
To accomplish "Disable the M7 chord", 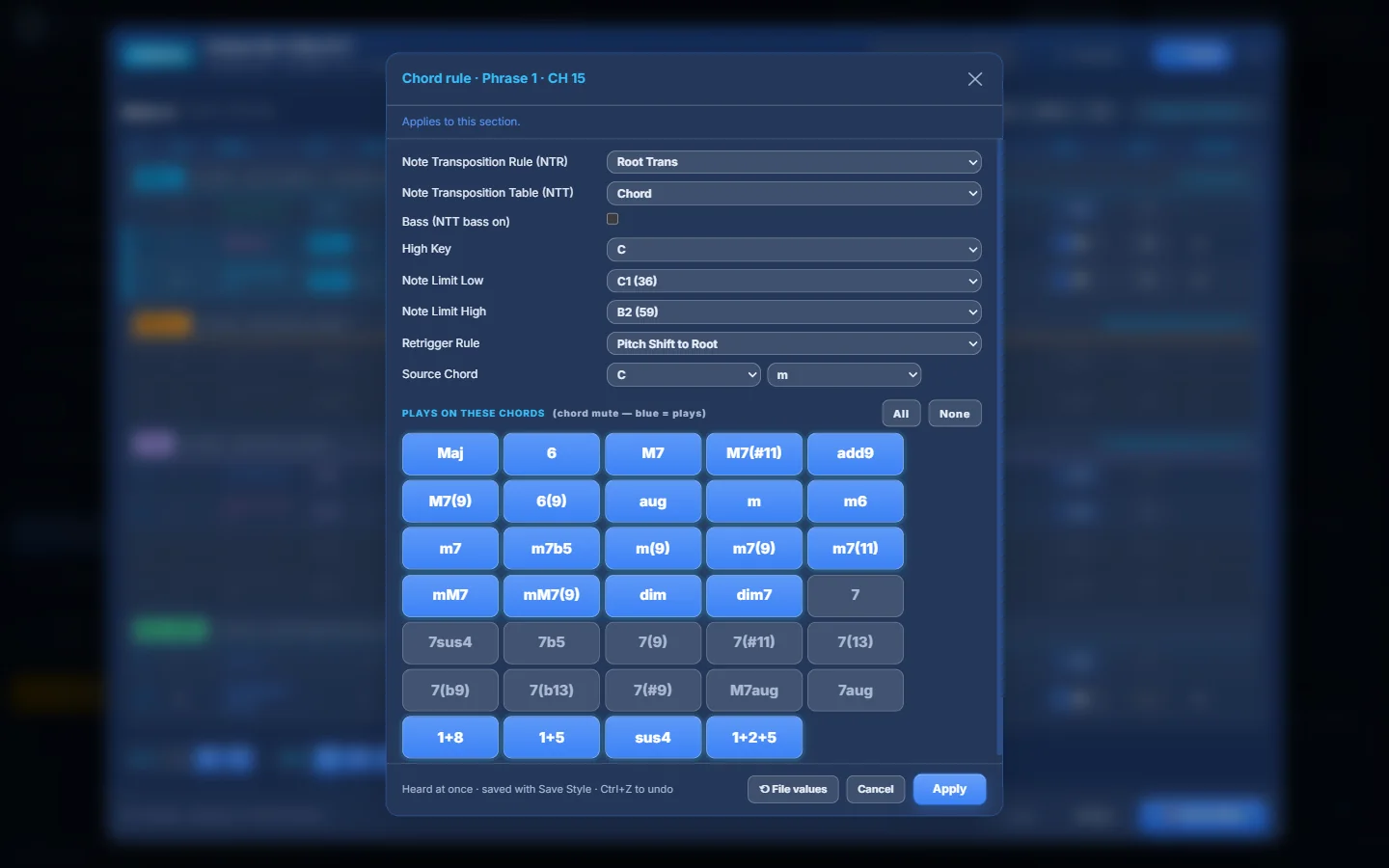I will (x=653, y=453).
